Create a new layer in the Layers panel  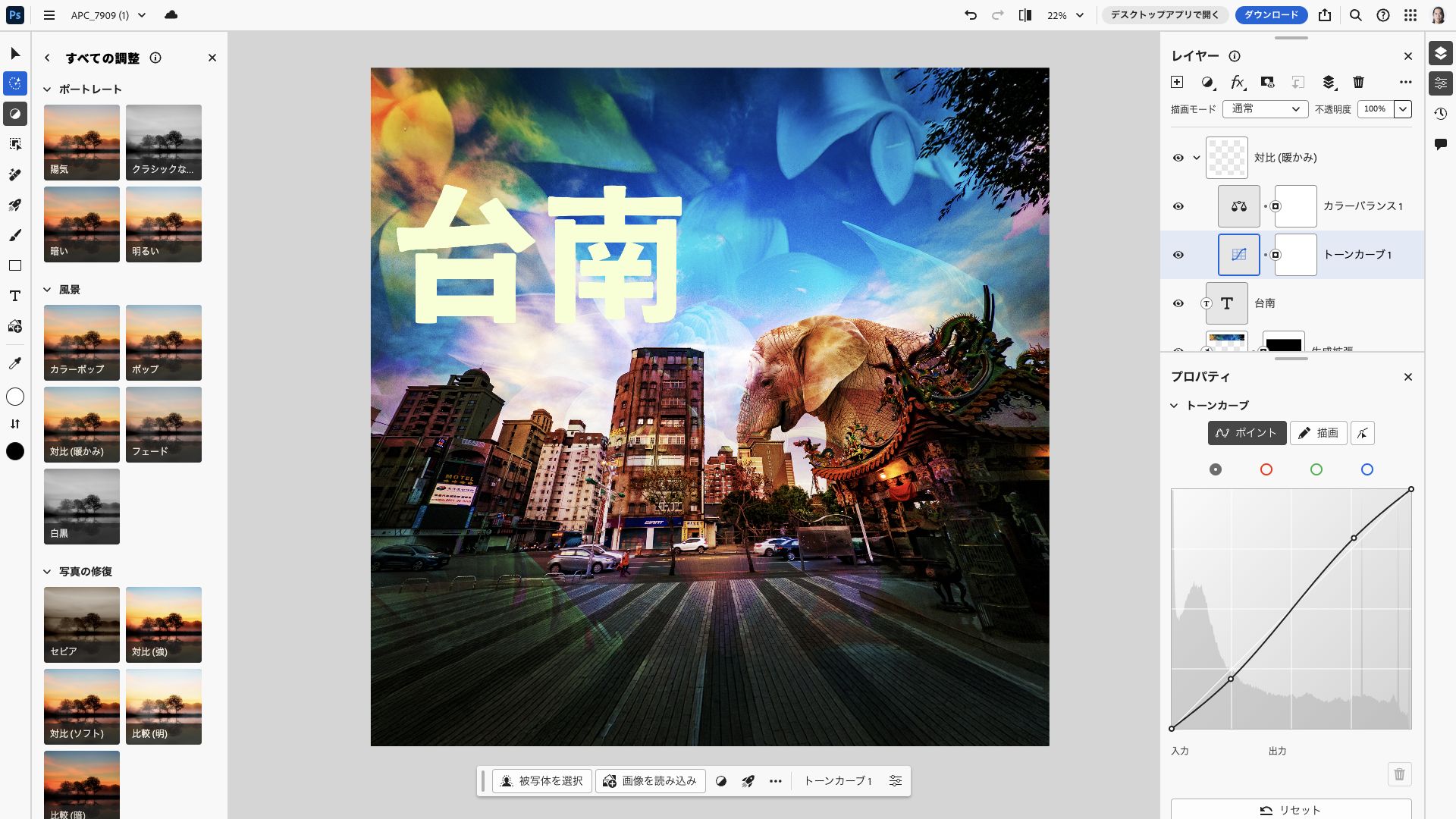pyautogui.click(x=1178, y=82)
